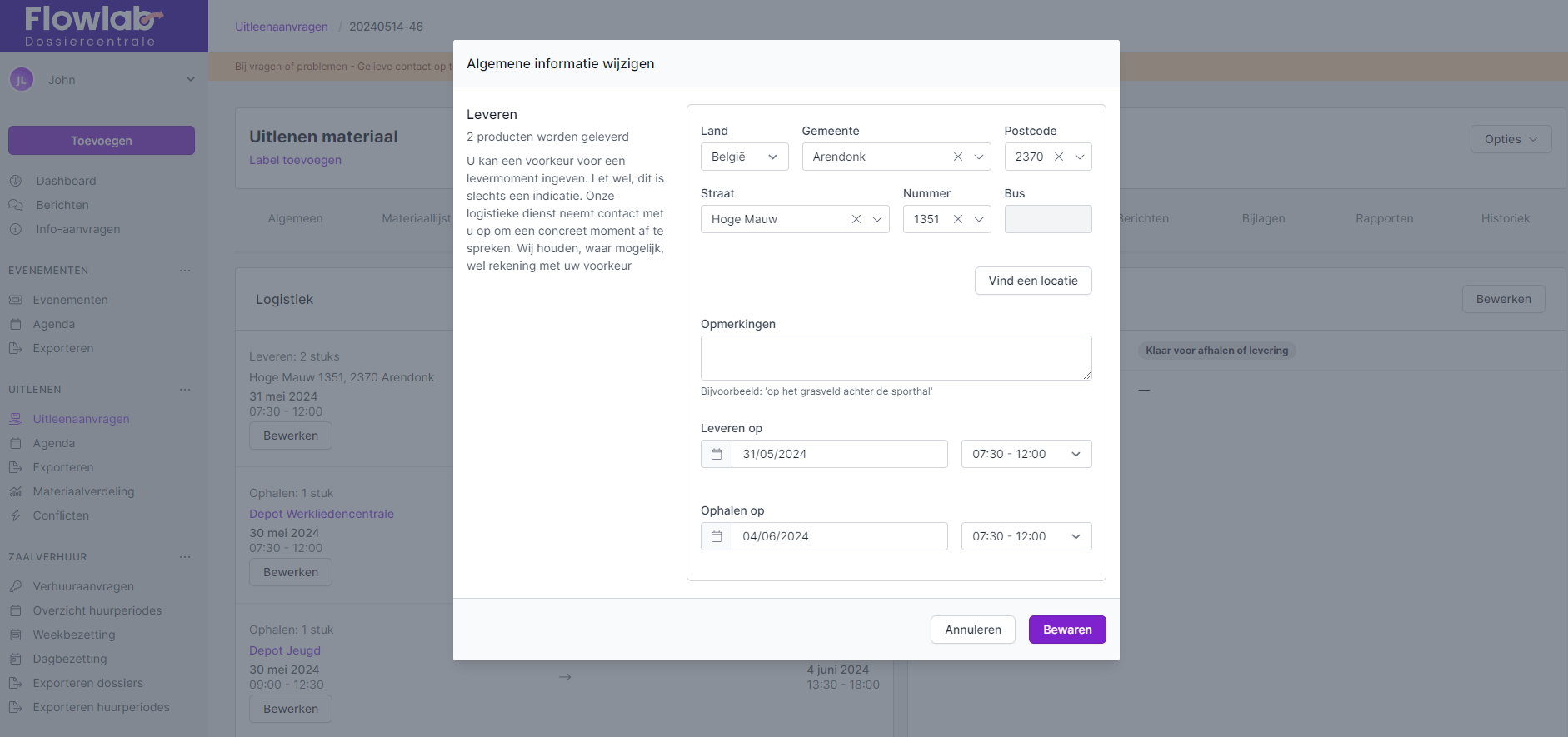Save changes with the Bewaren button

(x=1066, y=630)
